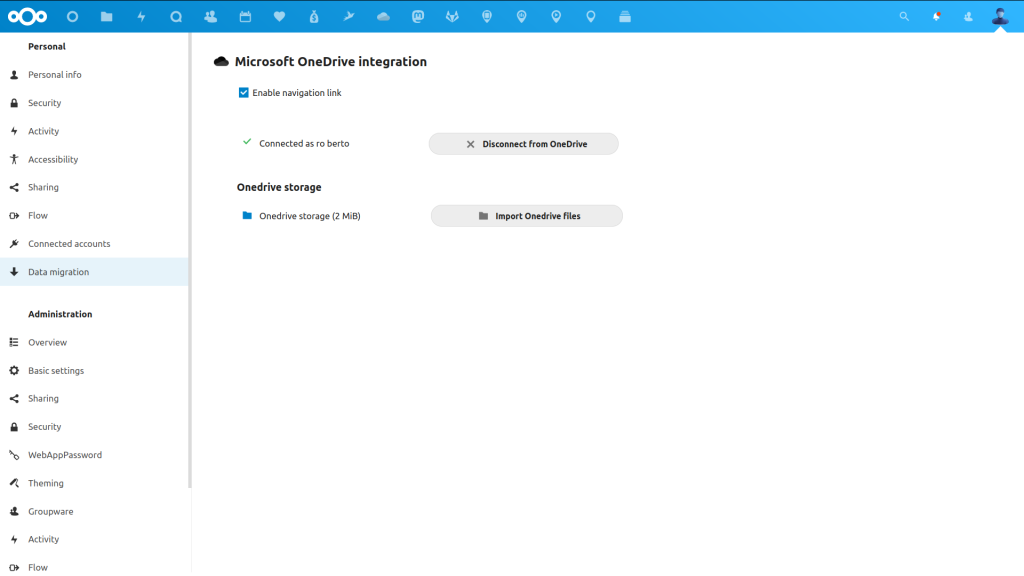
Task: Open the Calendar app icon
Action: click(x=245, y=15)
